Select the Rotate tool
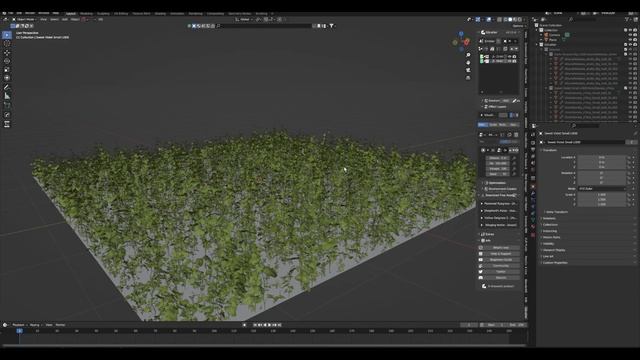 (x=7, y=61)
